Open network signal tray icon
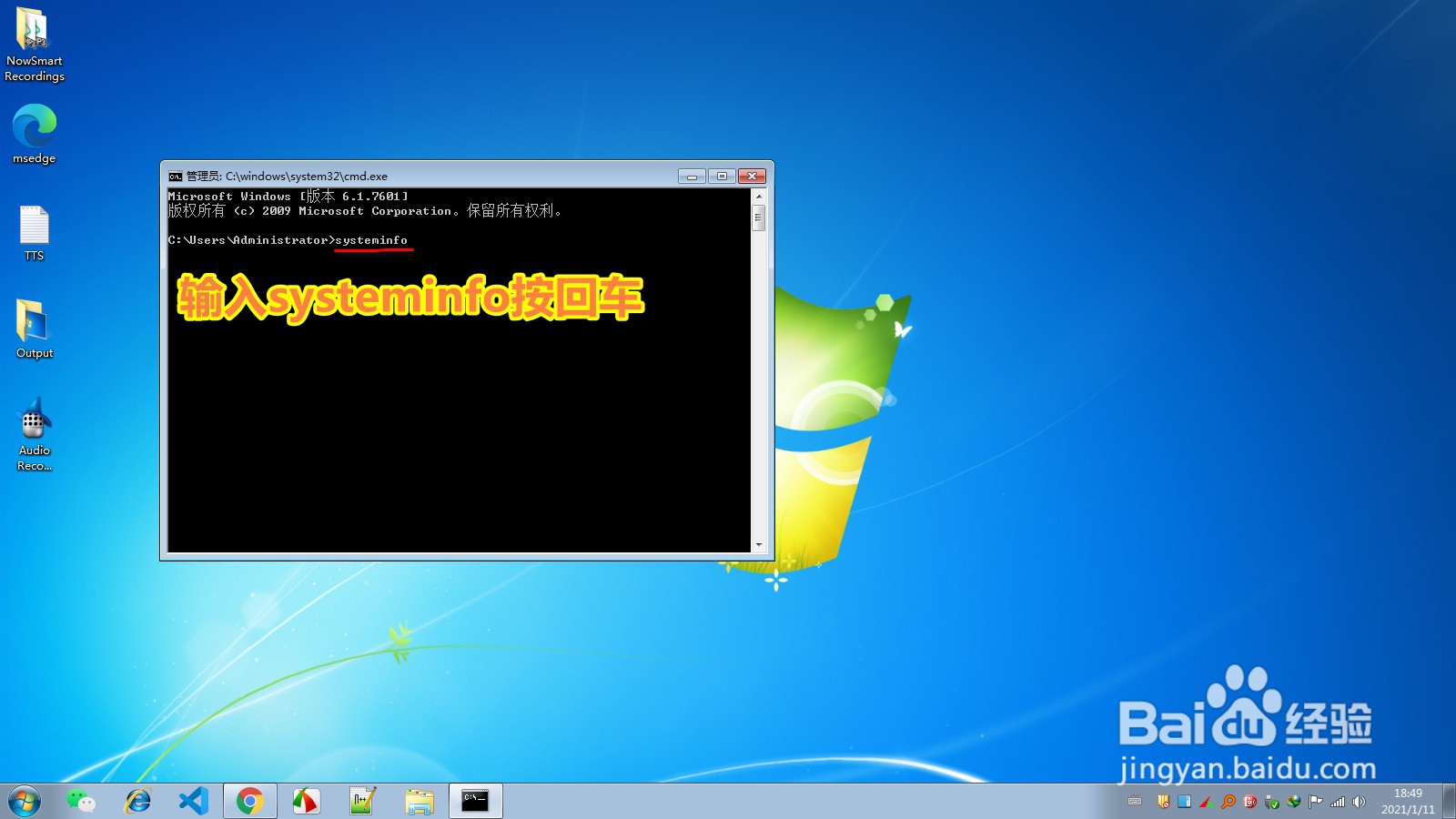 (1337, 802)
